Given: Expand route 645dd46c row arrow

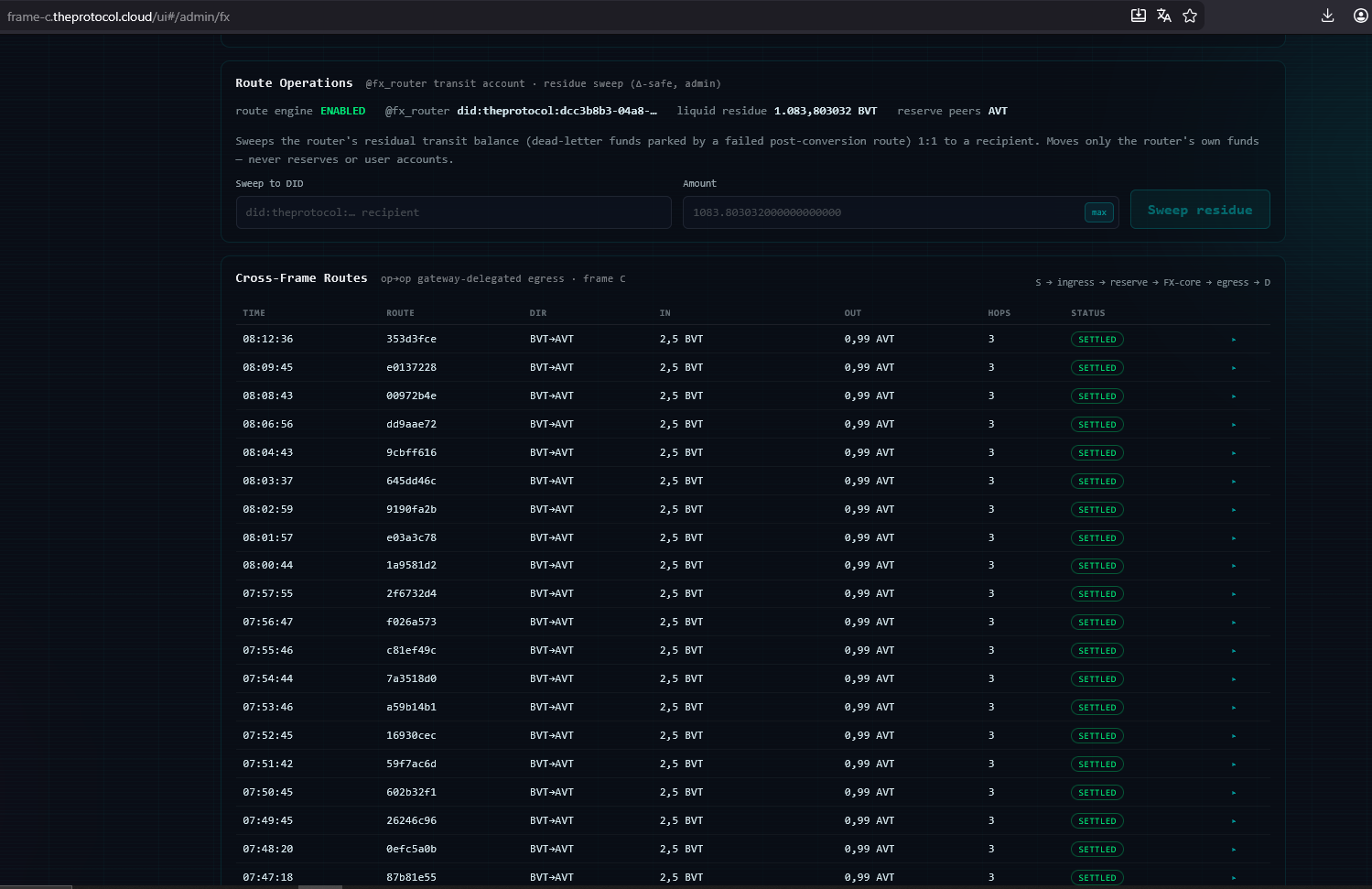Looking at the screenshot, I should 1234,482.
